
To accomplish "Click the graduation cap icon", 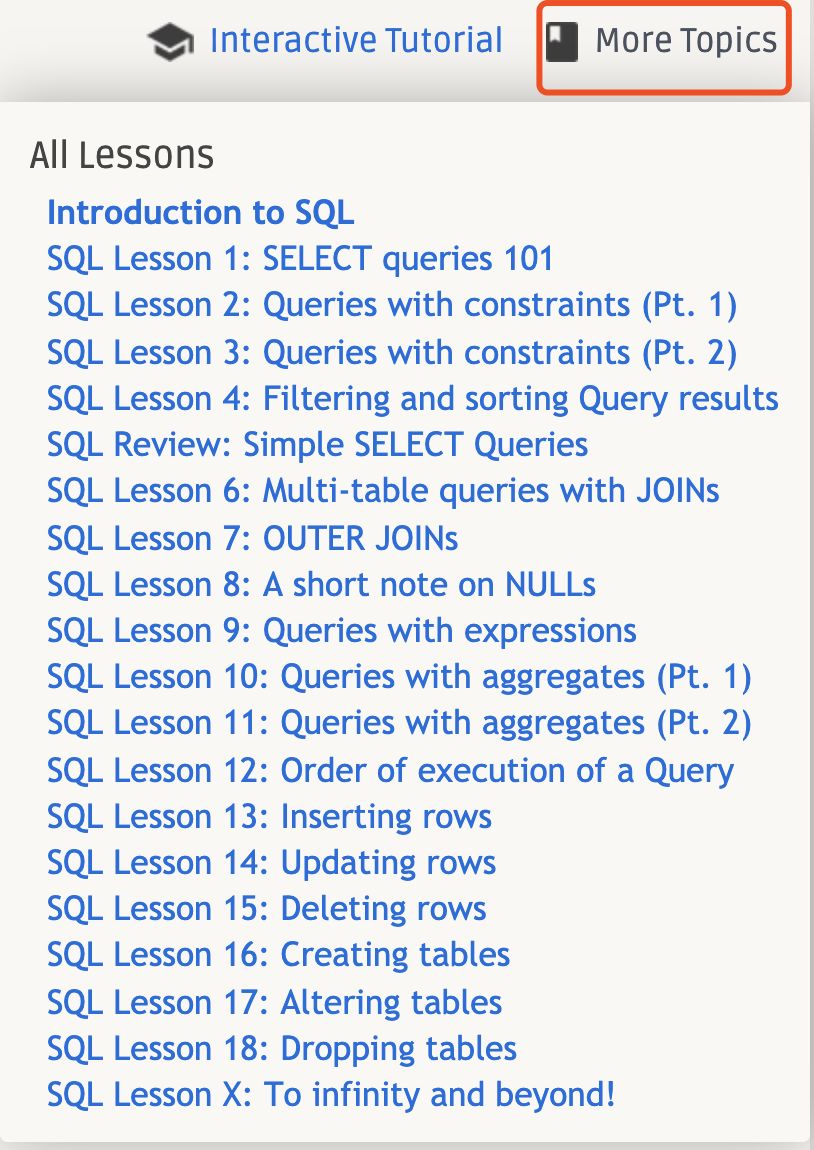I will point(170,42).
